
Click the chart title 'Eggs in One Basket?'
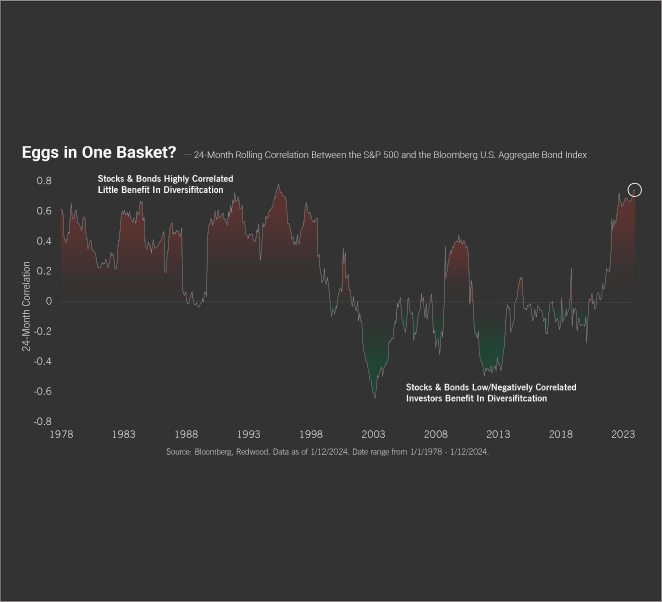pyautogui.click(x=99, y=153)
